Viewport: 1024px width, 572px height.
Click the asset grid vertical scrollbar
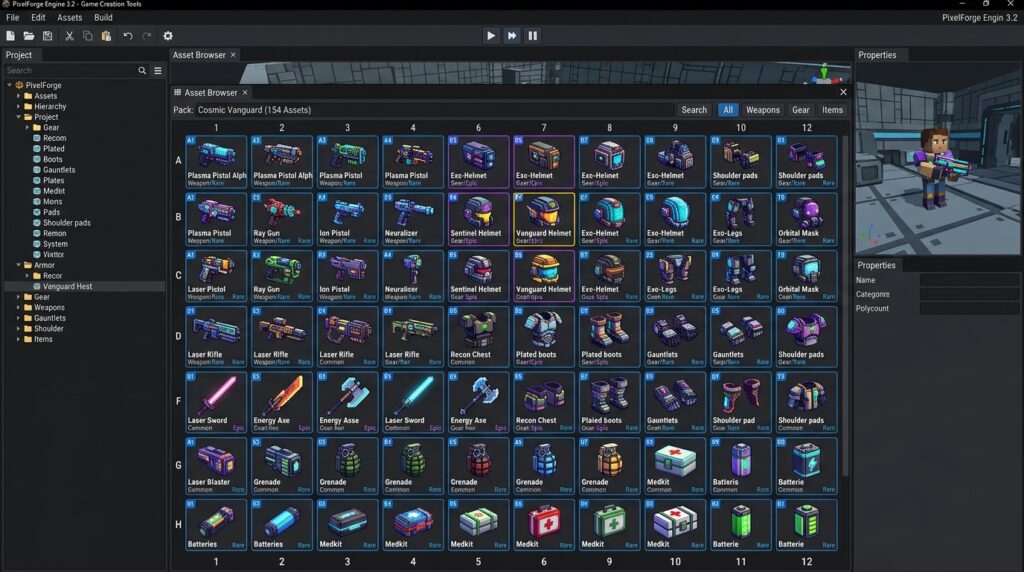click(x=845, y=307)
